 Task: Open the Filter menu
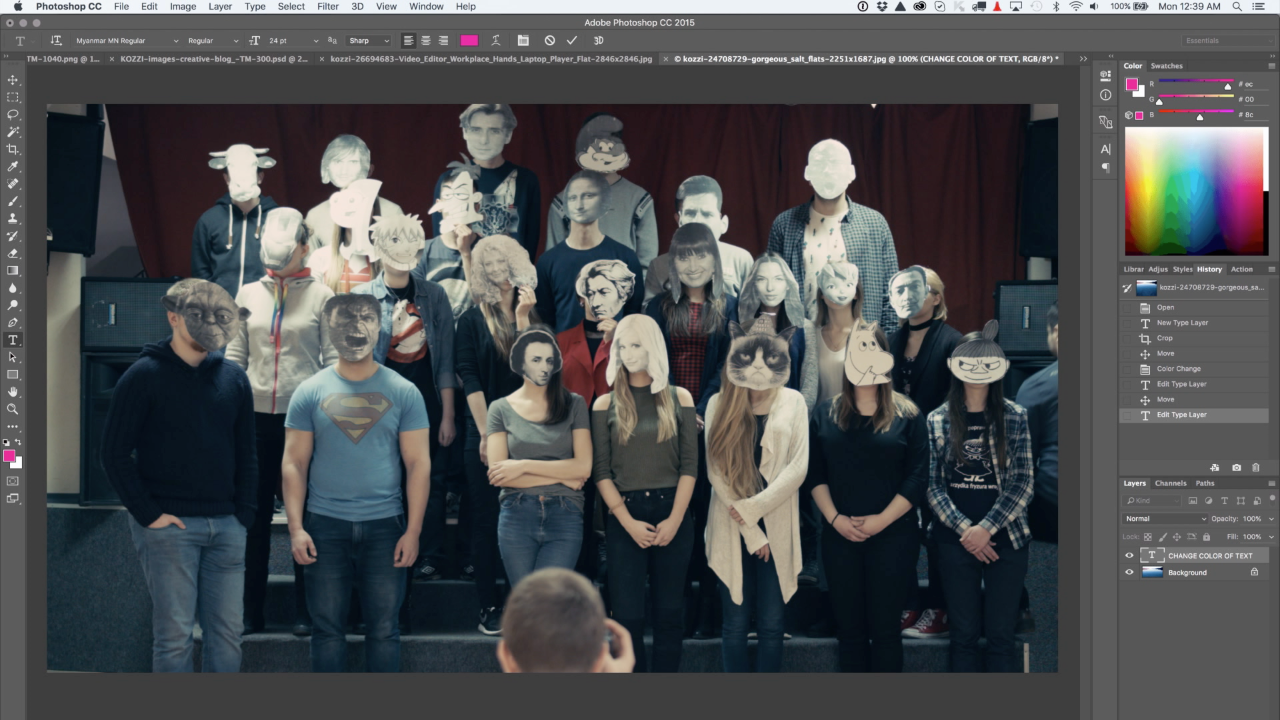point(328,6)
